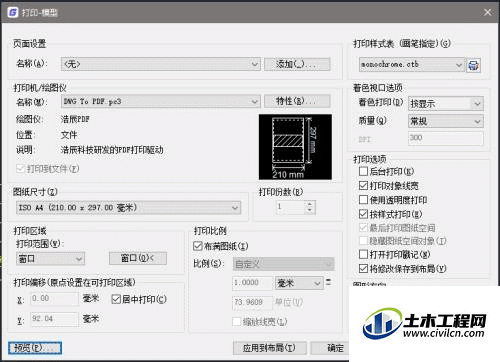The image size is (500, 362).
Task: Decrease the print copies stepper
Action: (x=310, y=210)
